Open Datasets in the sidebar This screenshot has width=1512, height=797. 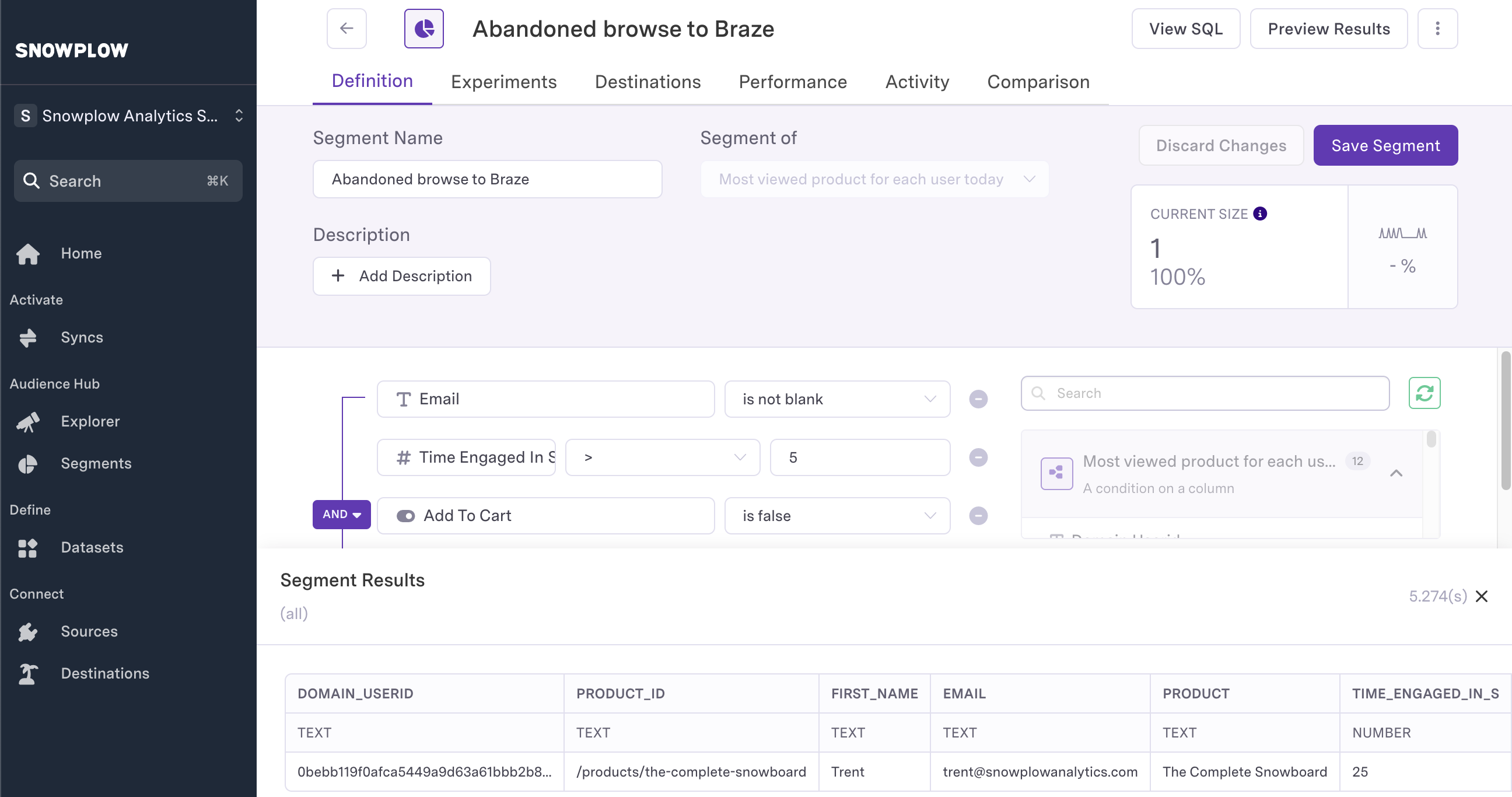click(92, 547)
